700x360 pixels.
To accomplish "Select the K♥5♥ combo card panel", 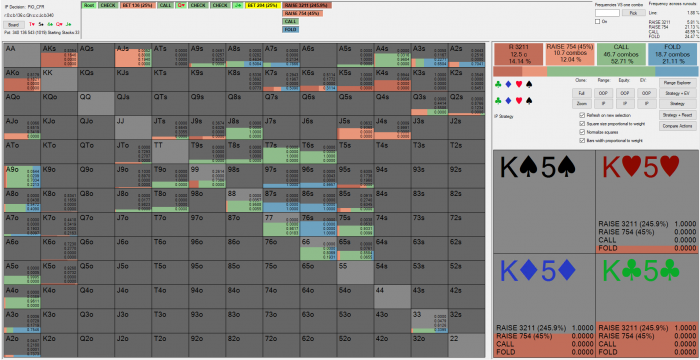I will (x=647, y=202).
